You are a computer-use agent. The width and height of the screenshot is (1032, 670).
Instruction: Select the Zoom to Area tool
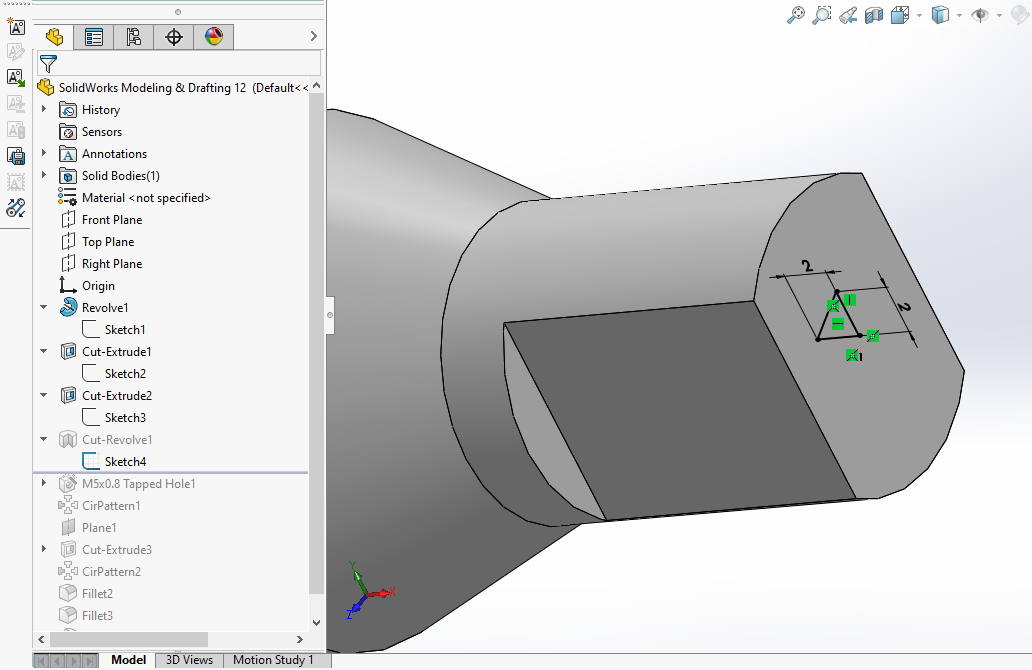pos(822,15)
